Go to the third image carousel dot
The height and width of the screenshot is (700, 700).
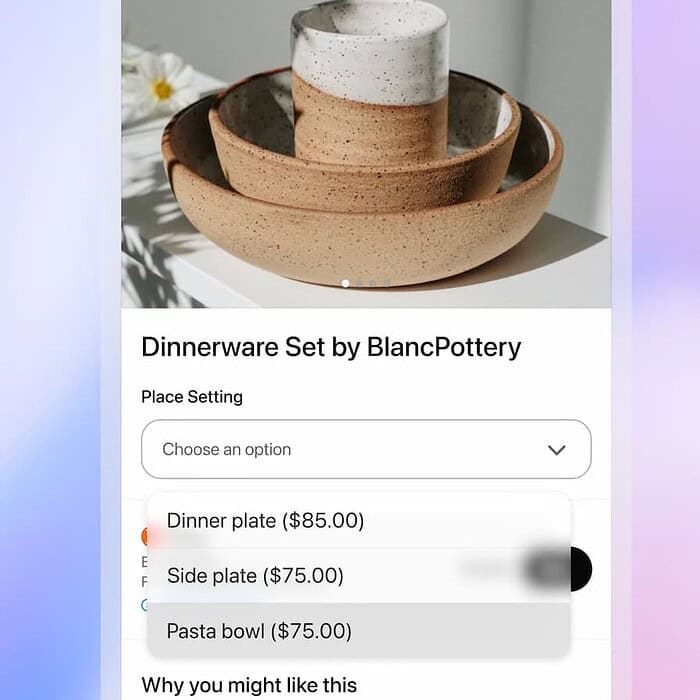point(373,283)
